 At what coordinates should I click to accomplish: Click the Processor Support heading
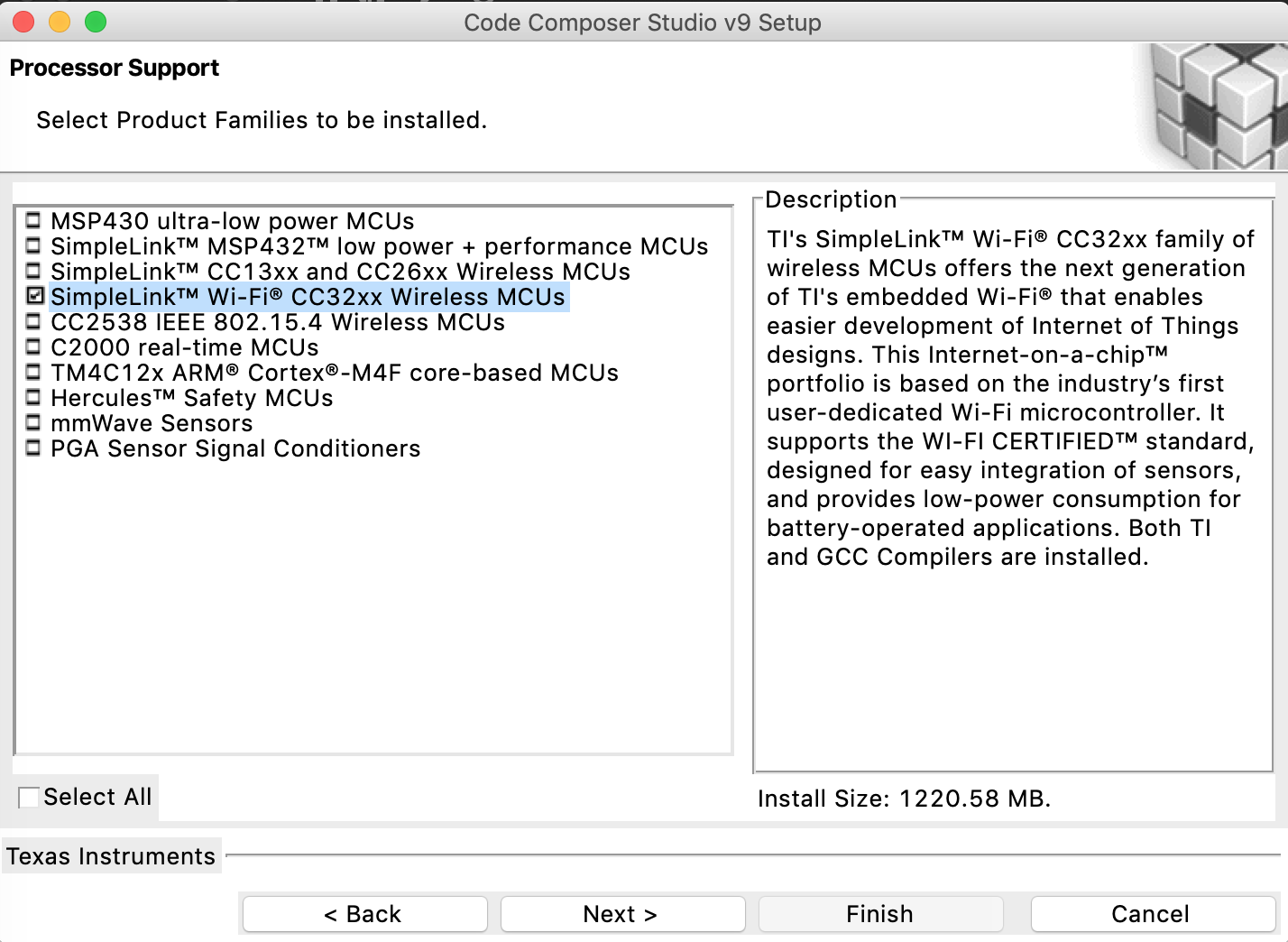pos(115,68)
